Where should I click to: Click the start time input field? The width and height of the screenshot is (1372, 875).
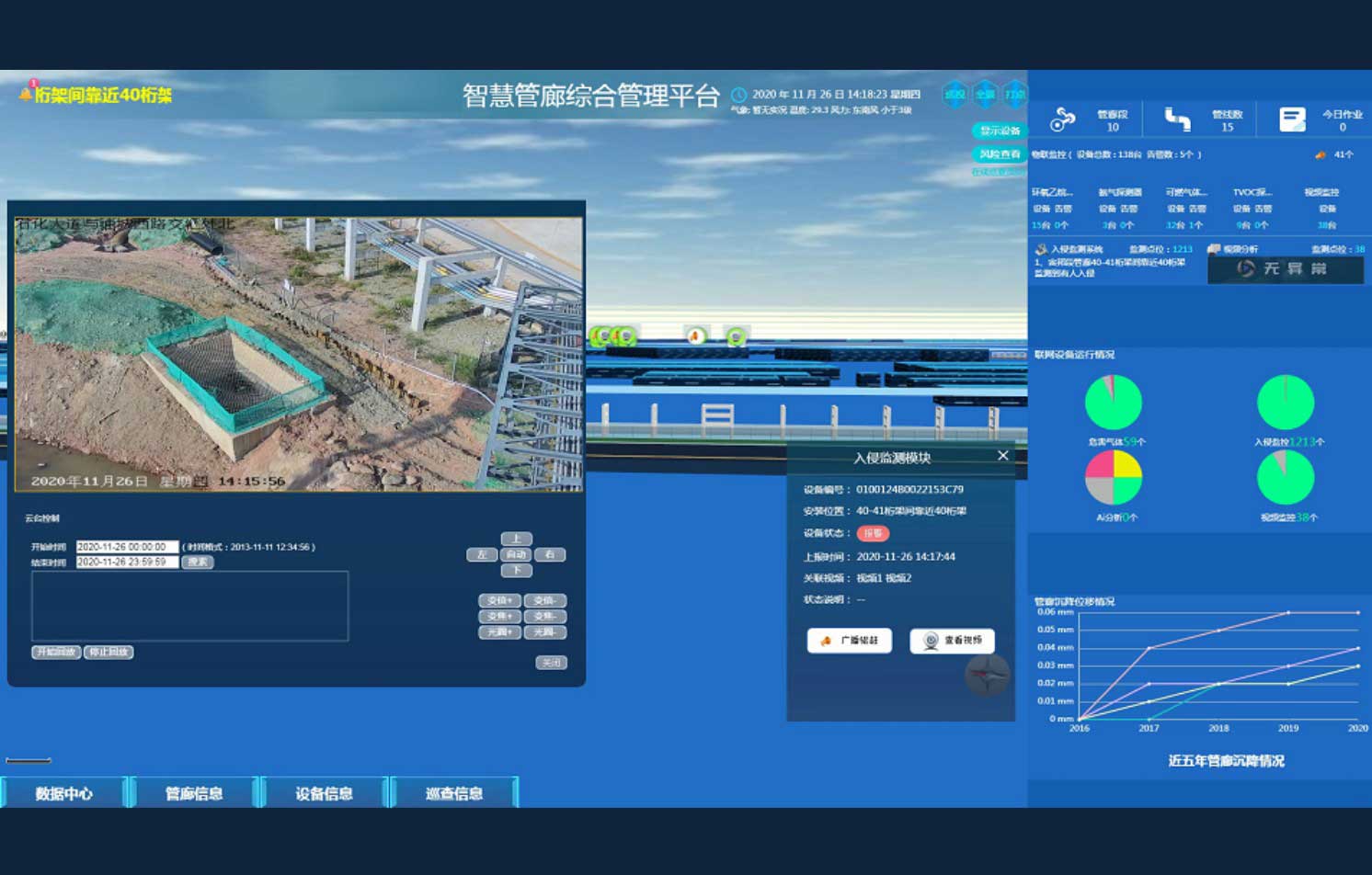127,547
